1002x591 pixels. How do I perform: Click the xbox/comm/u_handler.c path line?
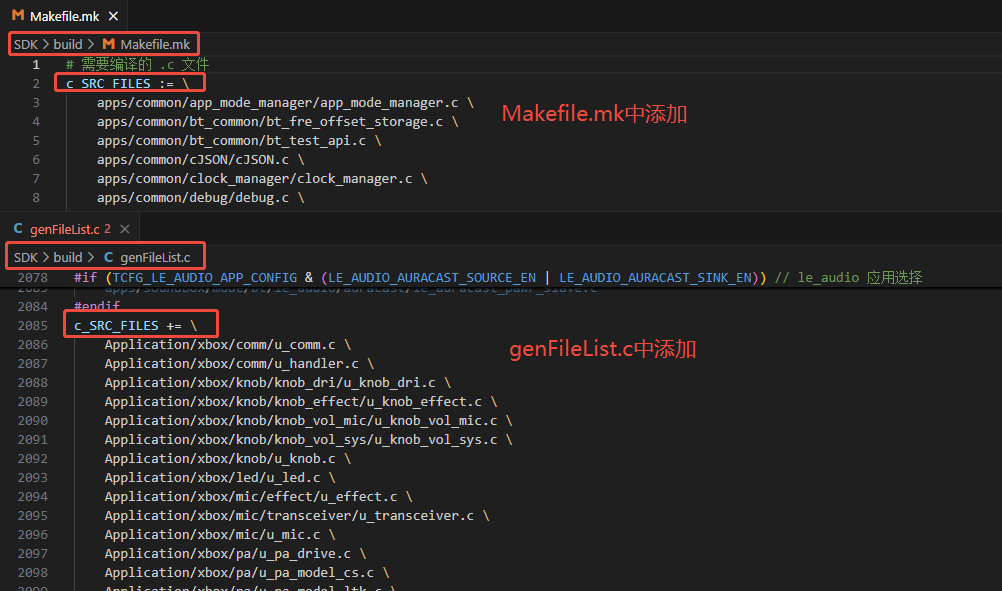pos(239,364)
